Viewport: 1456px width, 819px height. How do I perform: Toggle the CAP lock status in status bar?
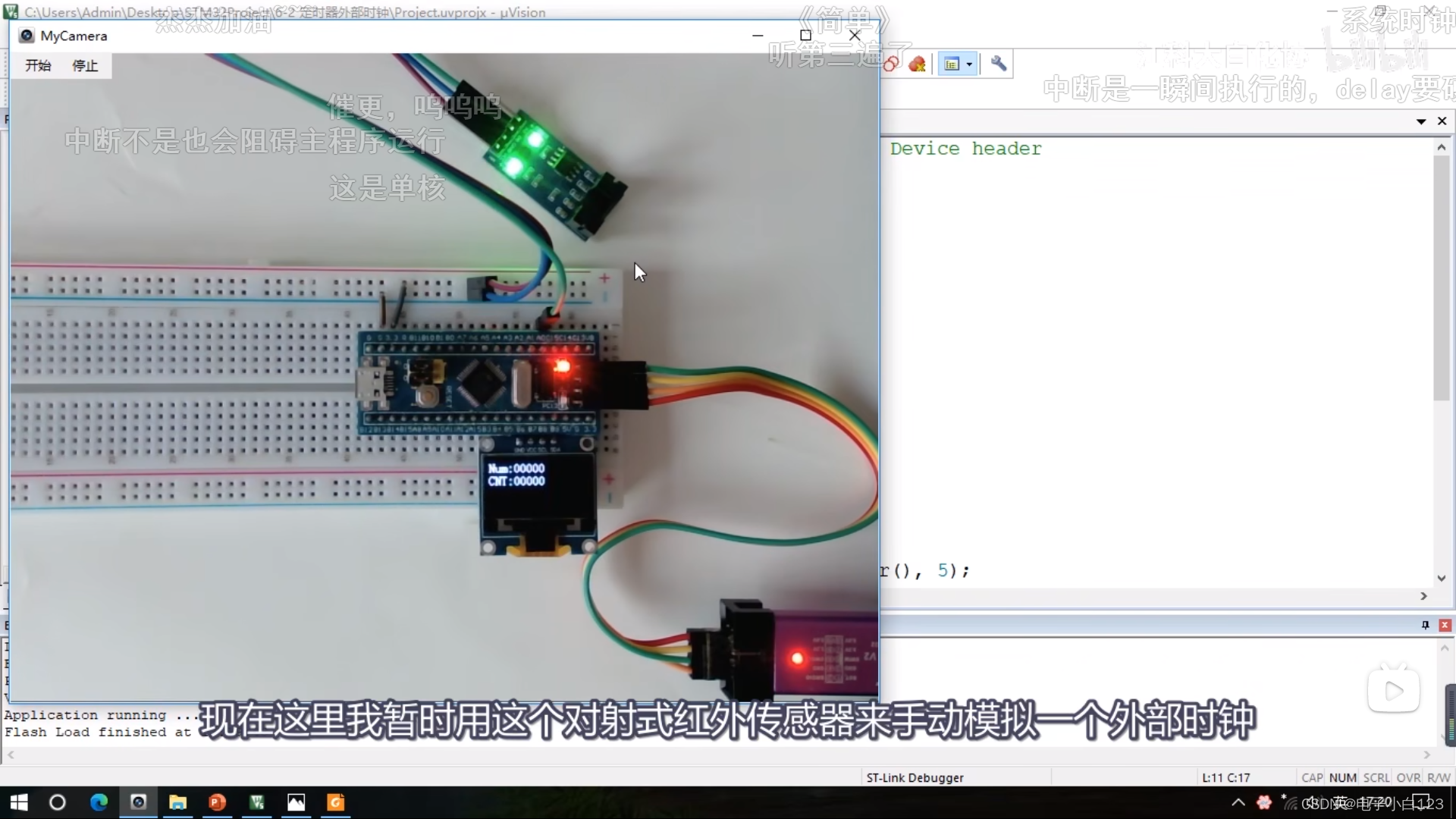click(1308, 777)
